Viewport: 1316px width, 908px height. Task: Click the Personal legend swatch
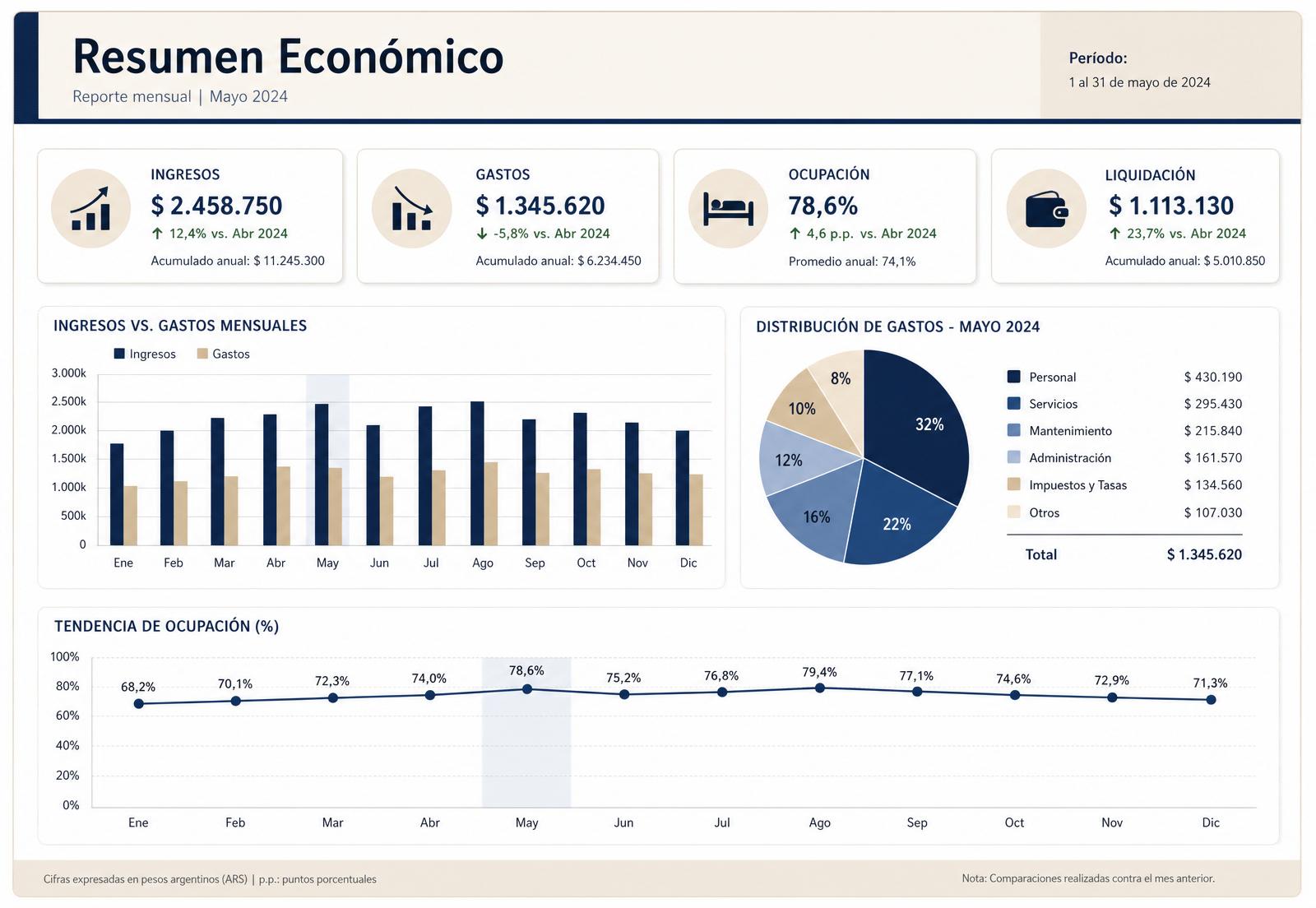coord(1013,377)
